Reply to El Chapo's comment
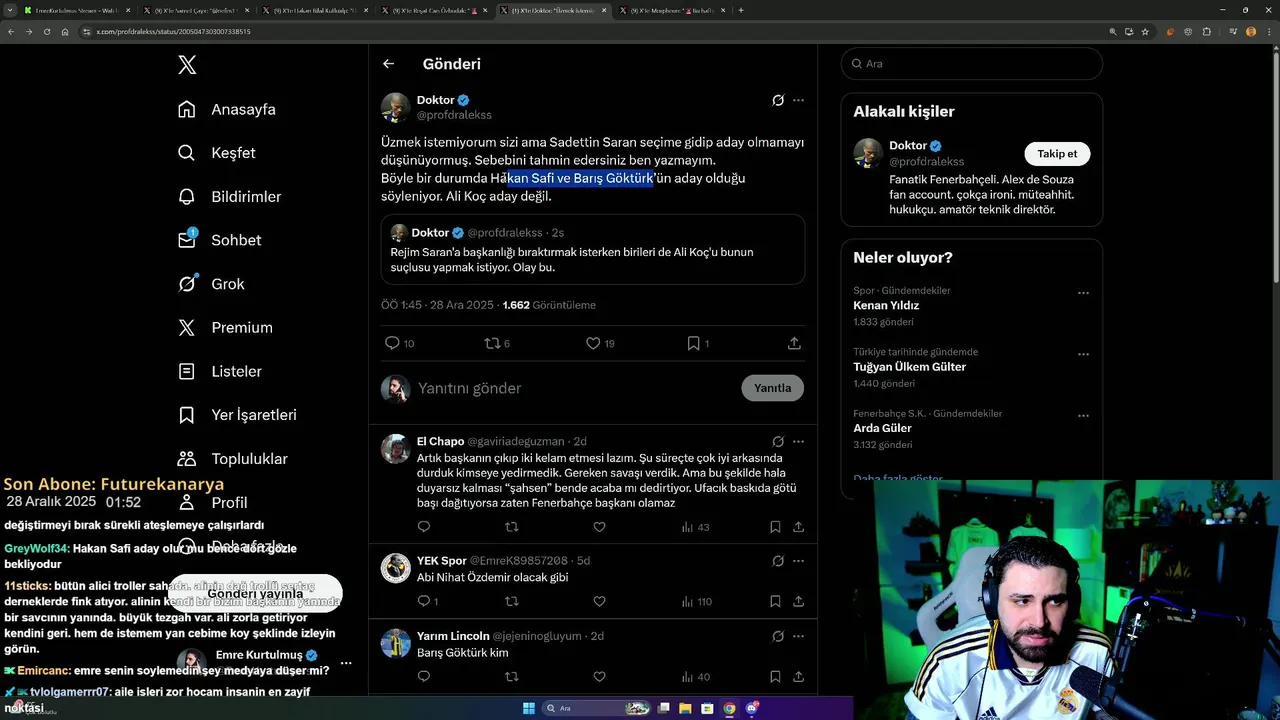Image resolution: width=1280 pixels, height=720 pixels. 423,527
